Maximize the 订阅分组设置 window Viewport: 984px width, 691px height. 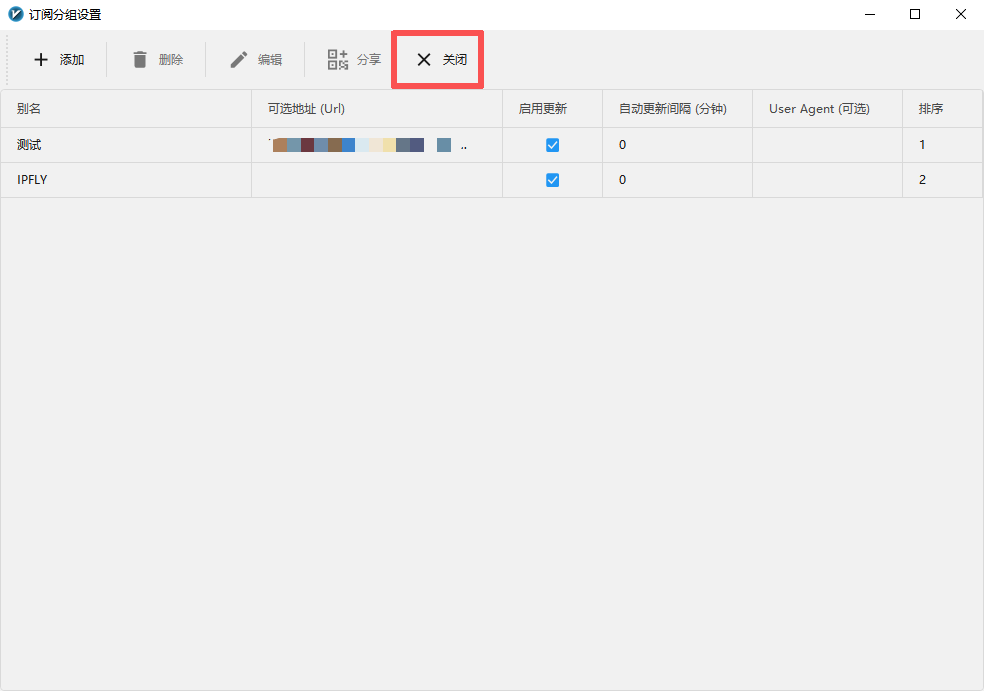point(914,14)
